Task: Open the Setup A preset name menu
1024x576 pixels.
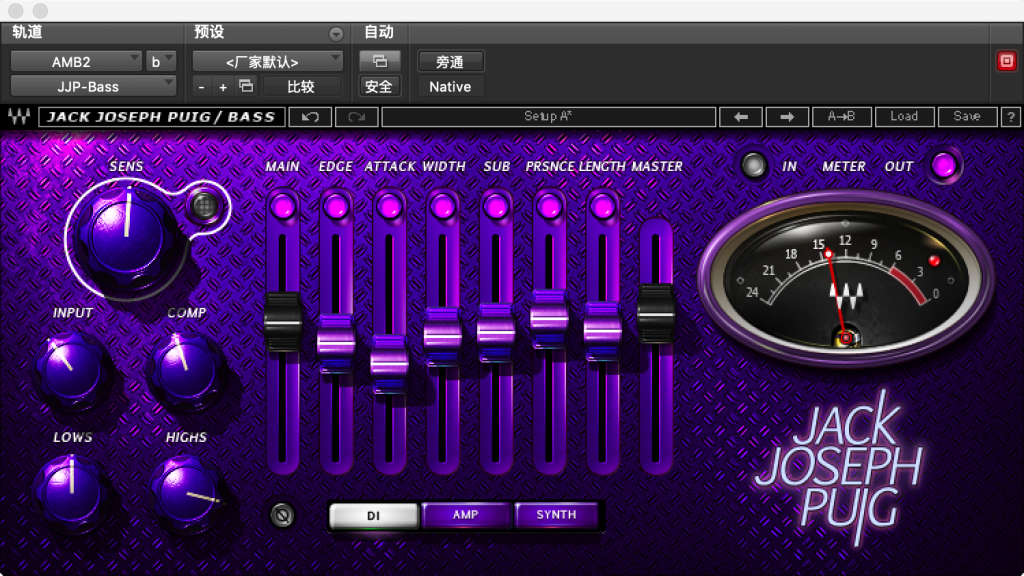Action: point(549,117)
